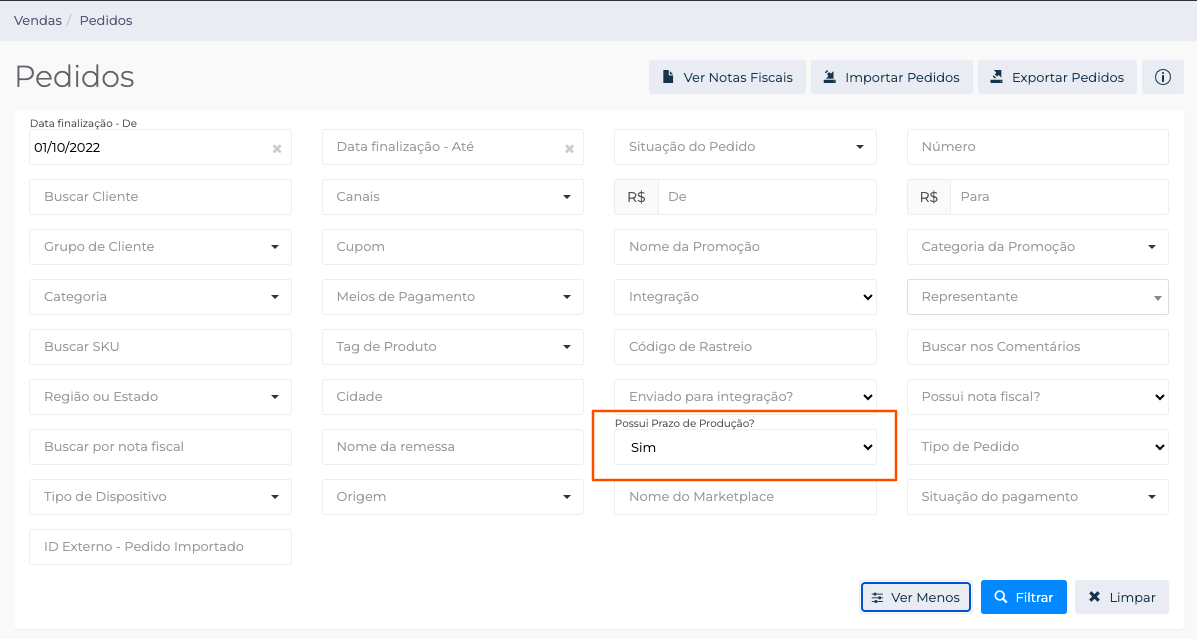Screen dimensions: 1197x639
Task: Expand Meios de Pagamento dropdown
Action: click(x=453, y=297)
